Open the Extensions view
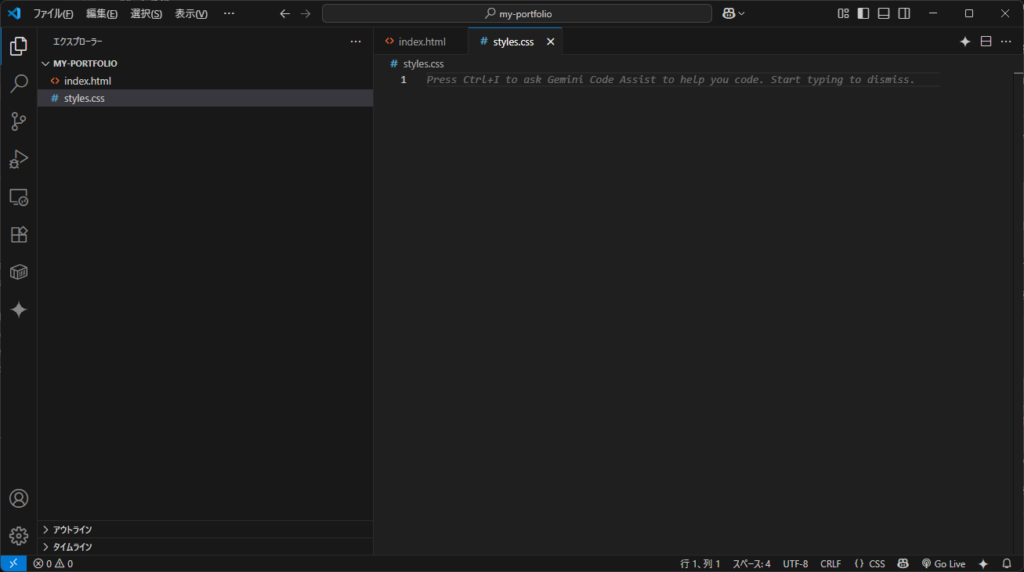Screen dimensions: 1024x572 pyautogui.click(x=18, y=234)
